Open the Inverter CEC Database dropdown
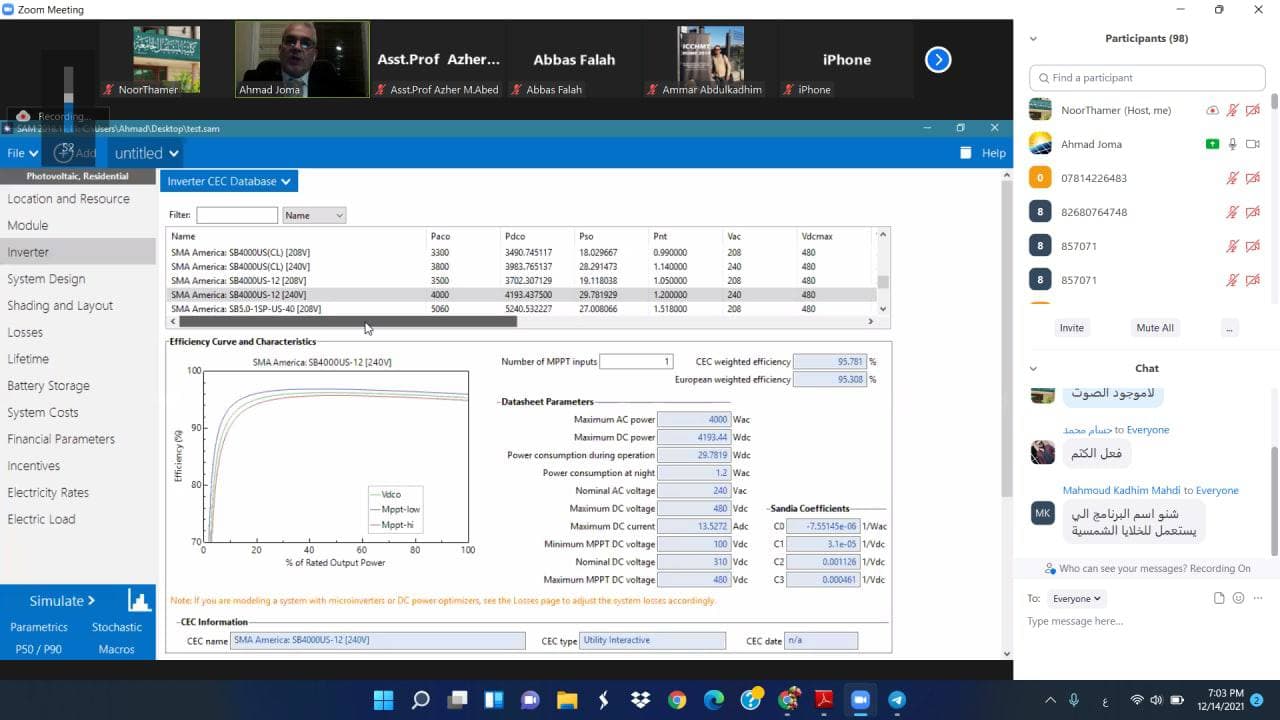Viewport: 1280px width, 720px height. point(229,181)
